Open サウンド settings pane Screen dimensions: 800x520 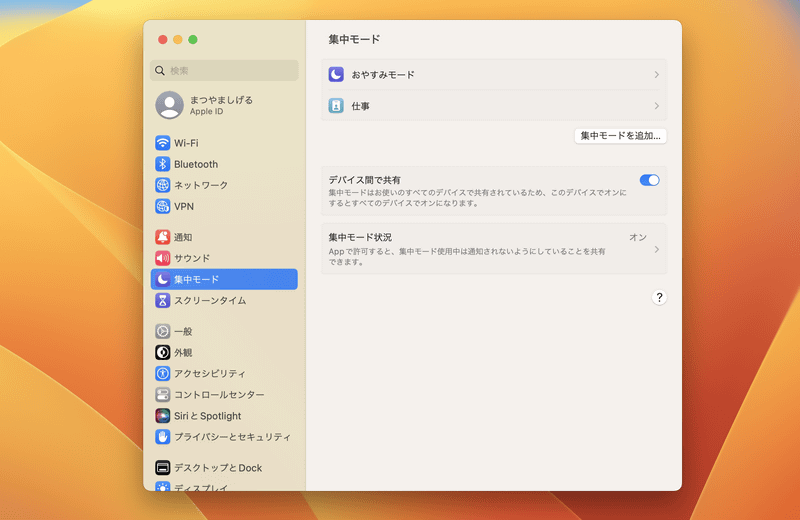[224, 258]
